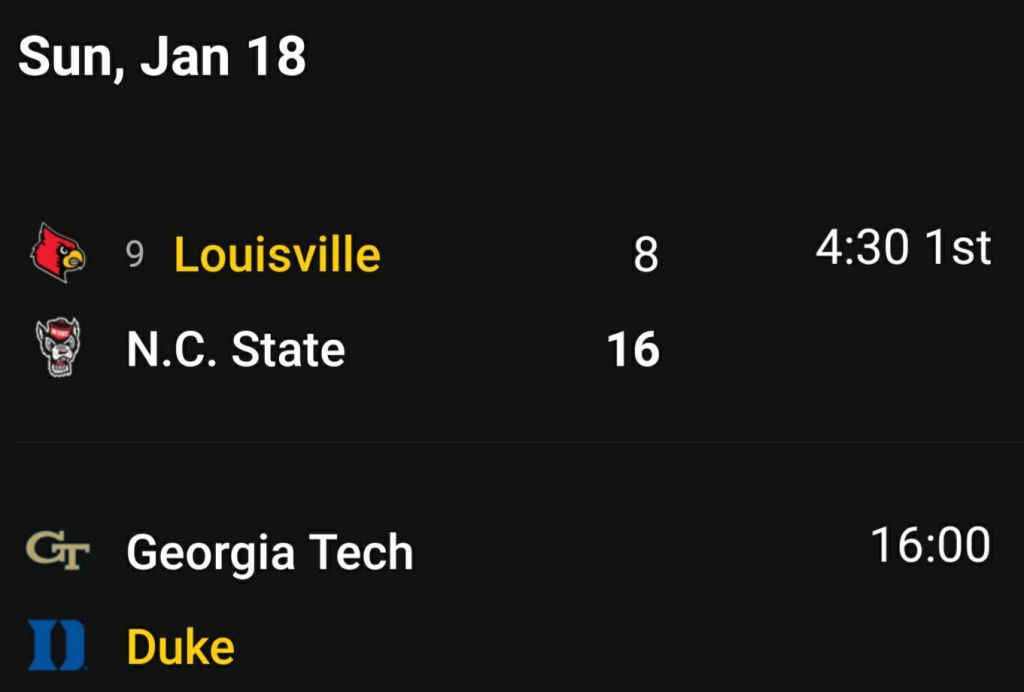The width and height of the screenshot is (1024, 692).
Task: Open the Duke team name
Action: tap(181, 647)
